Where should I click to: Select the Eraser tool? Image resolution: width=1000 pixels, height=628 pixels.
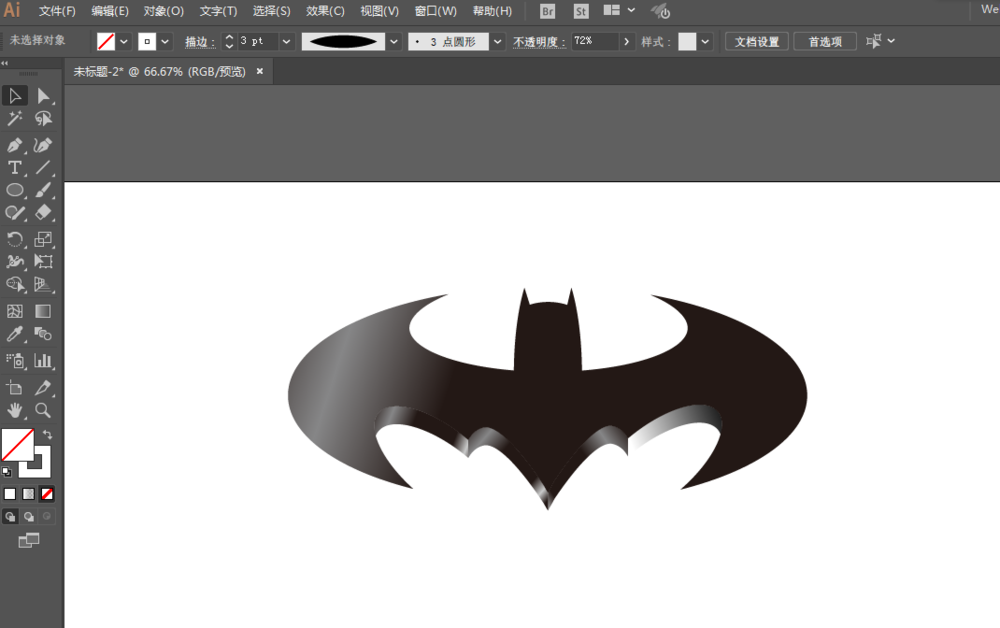click(x=43, y=212)
